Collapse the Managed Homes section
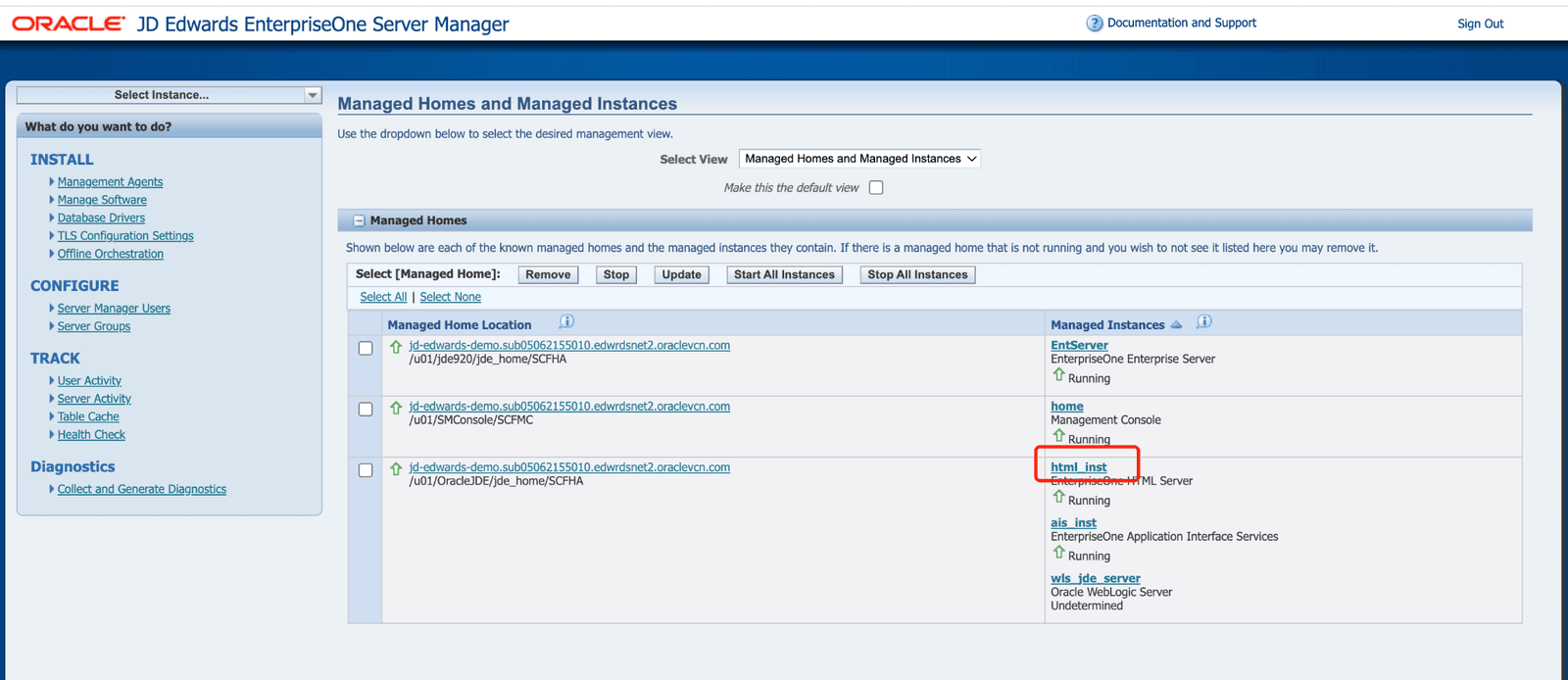 tap(359, 220)
